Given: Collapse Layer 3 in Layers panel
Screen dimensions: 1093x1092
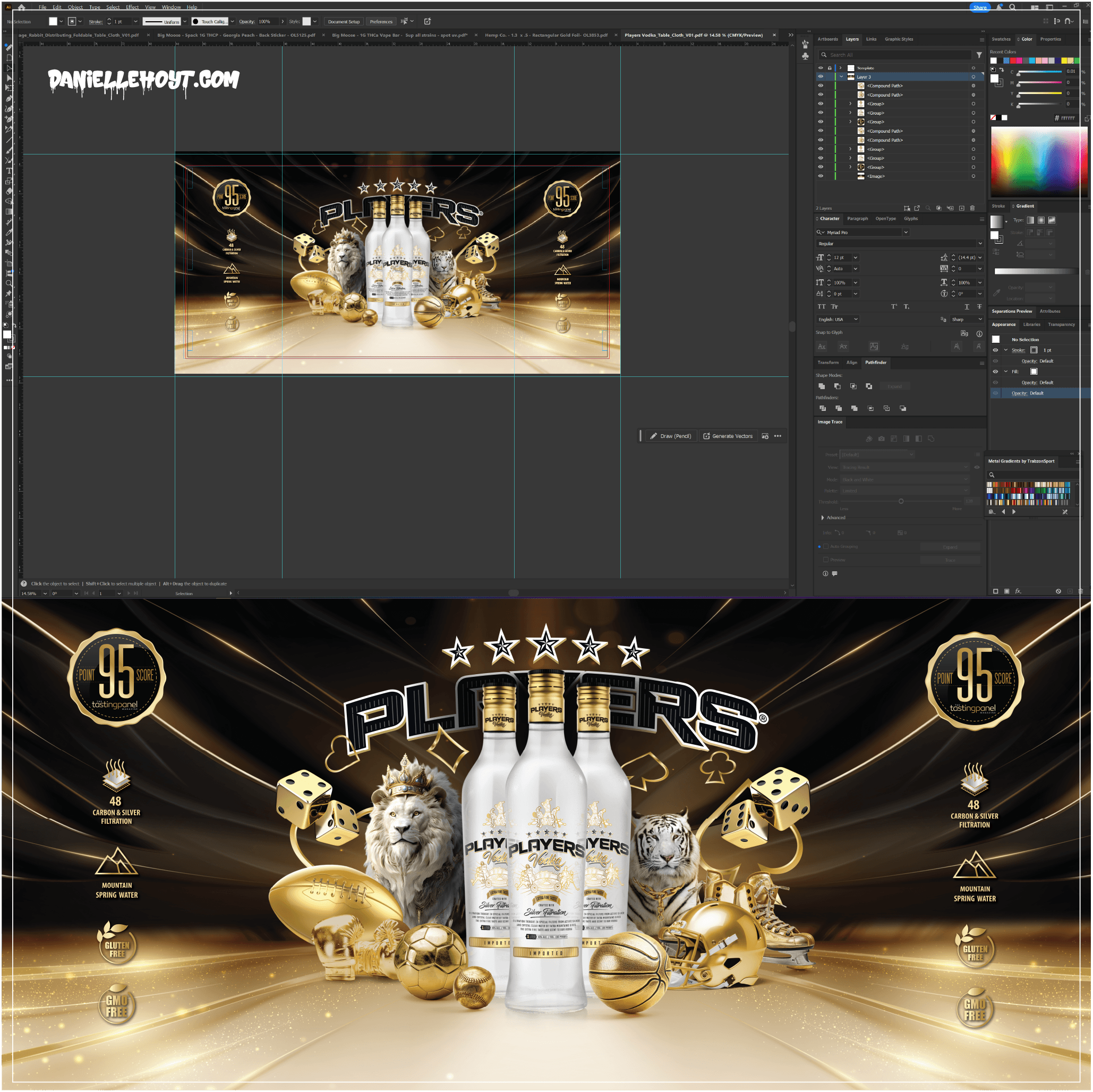Looking at the screenshot, I should (x=841, y=77).
